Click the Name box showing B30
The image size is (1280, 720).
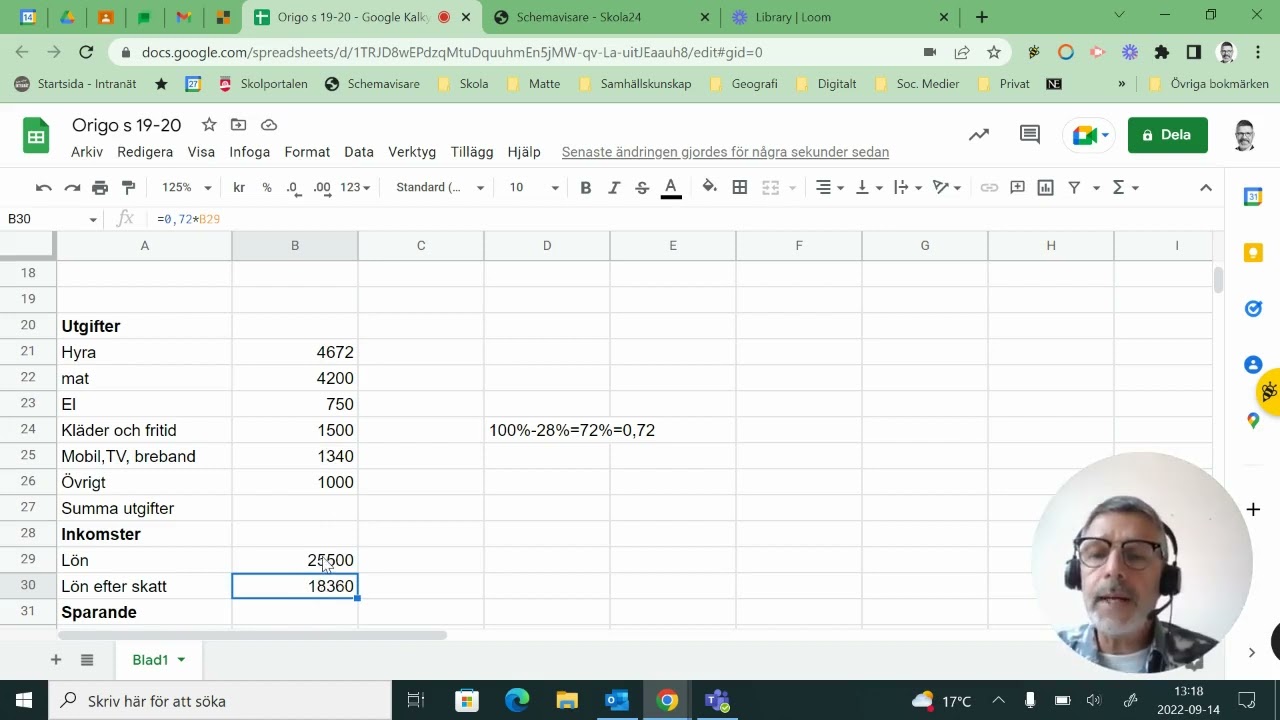(x=50, y=219)
